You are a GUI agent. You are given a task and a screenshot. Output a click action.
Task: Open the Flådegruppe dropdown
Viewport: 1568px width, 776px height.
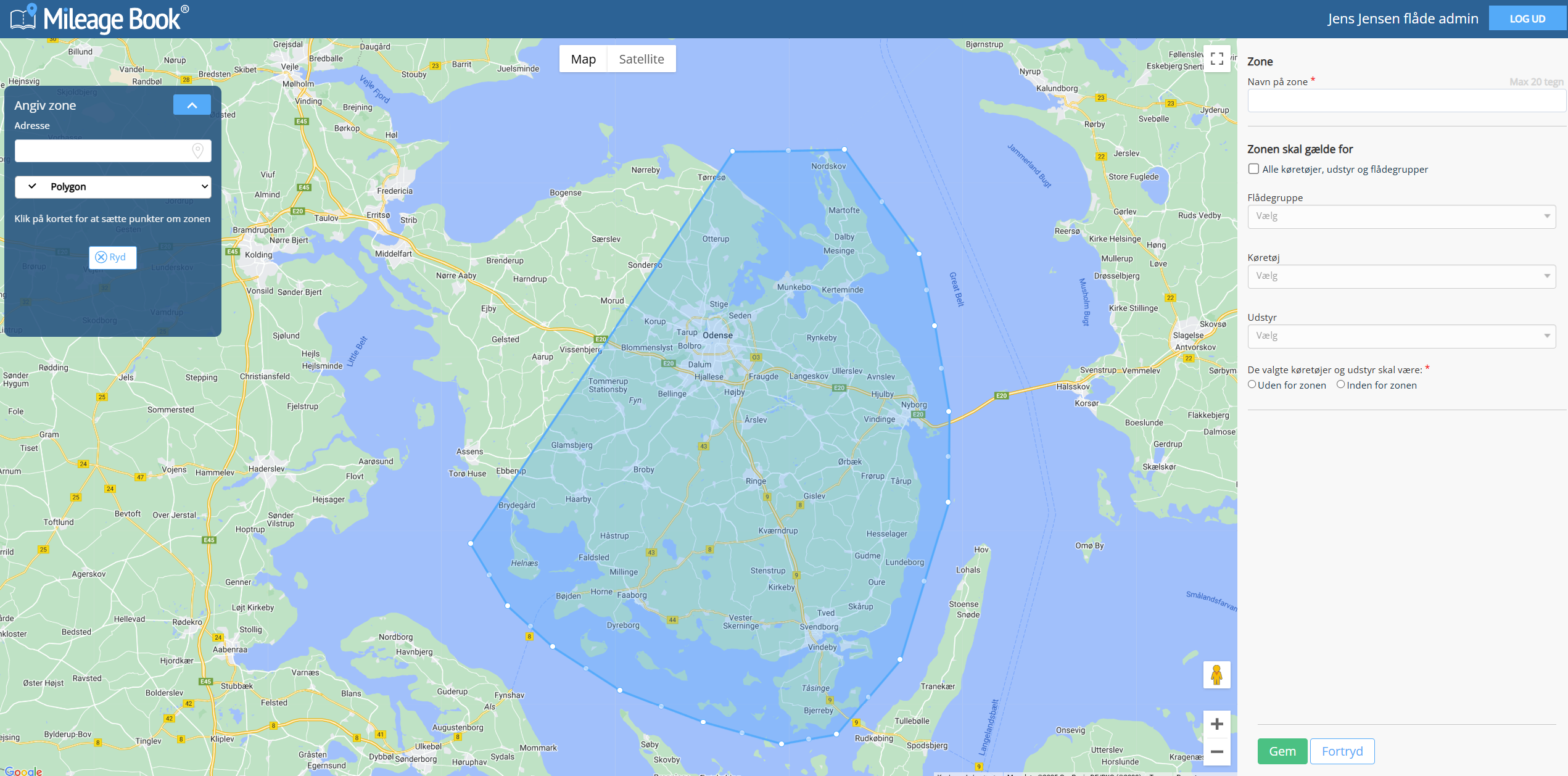[1401, 217]
